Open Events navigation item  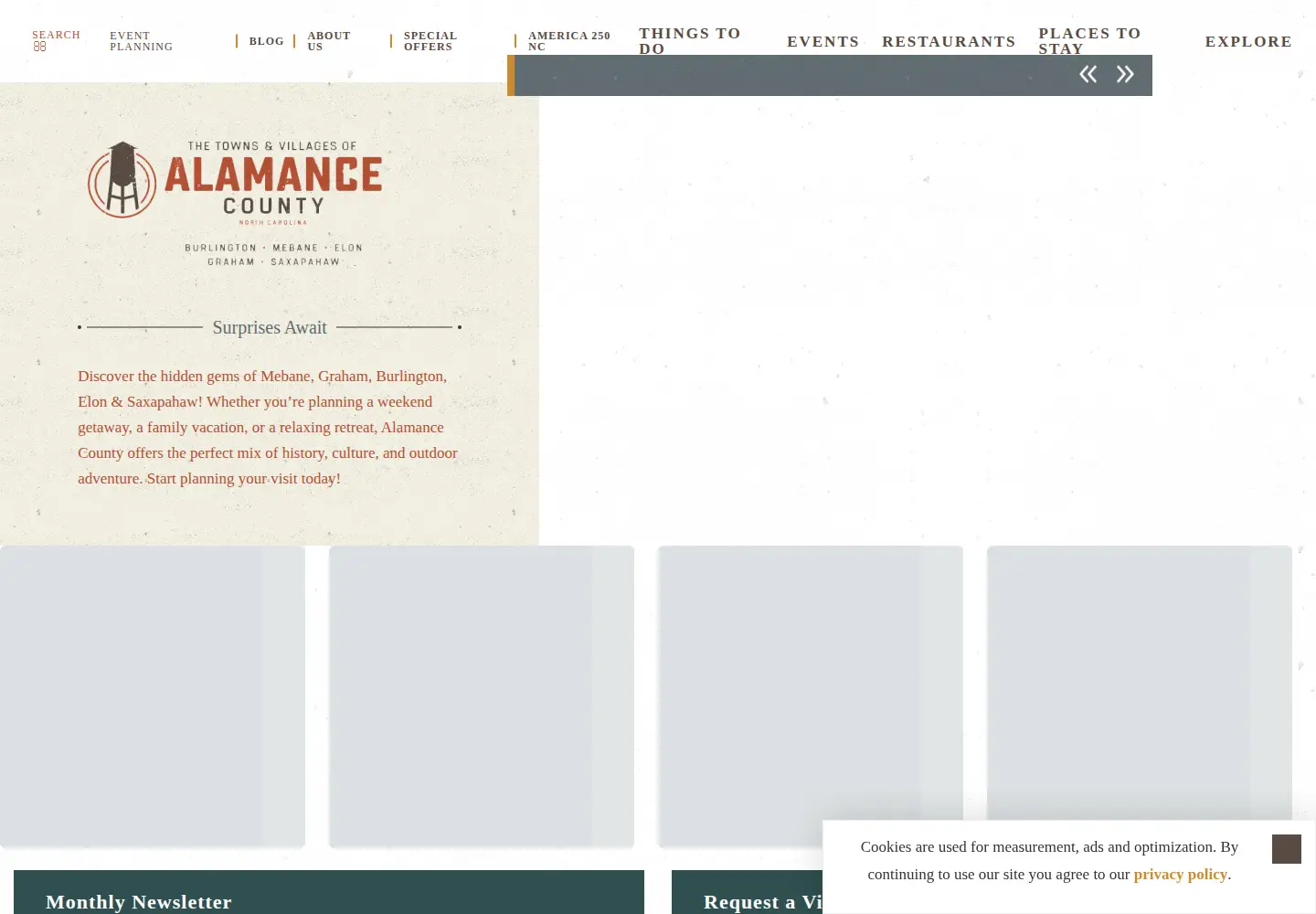tap(822, 41)
